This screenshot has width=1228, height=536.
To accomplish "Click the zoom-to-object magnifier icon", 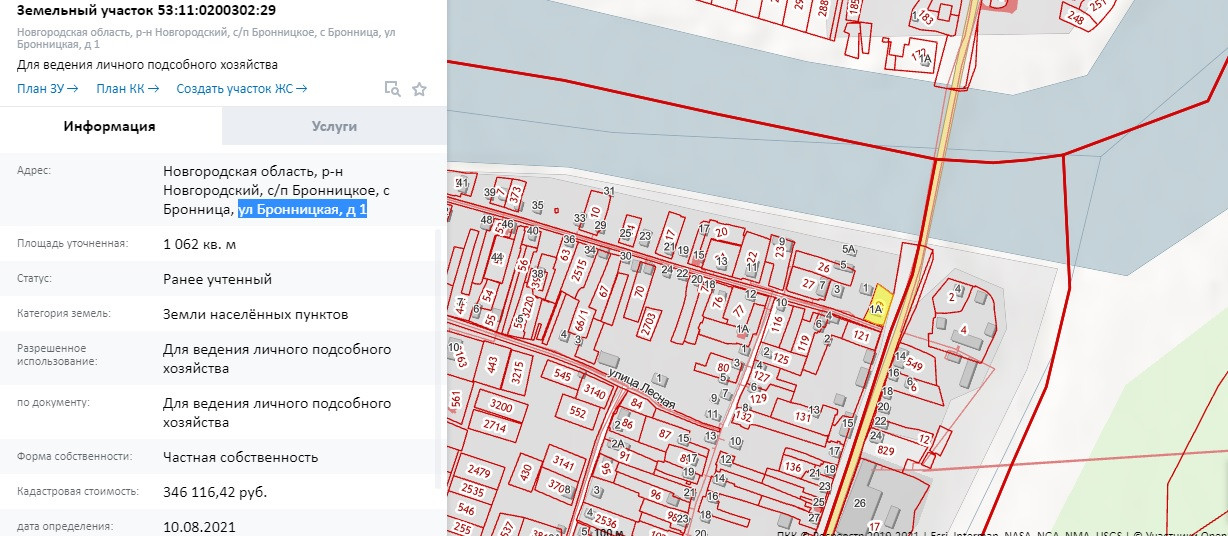I will point(393,89).
